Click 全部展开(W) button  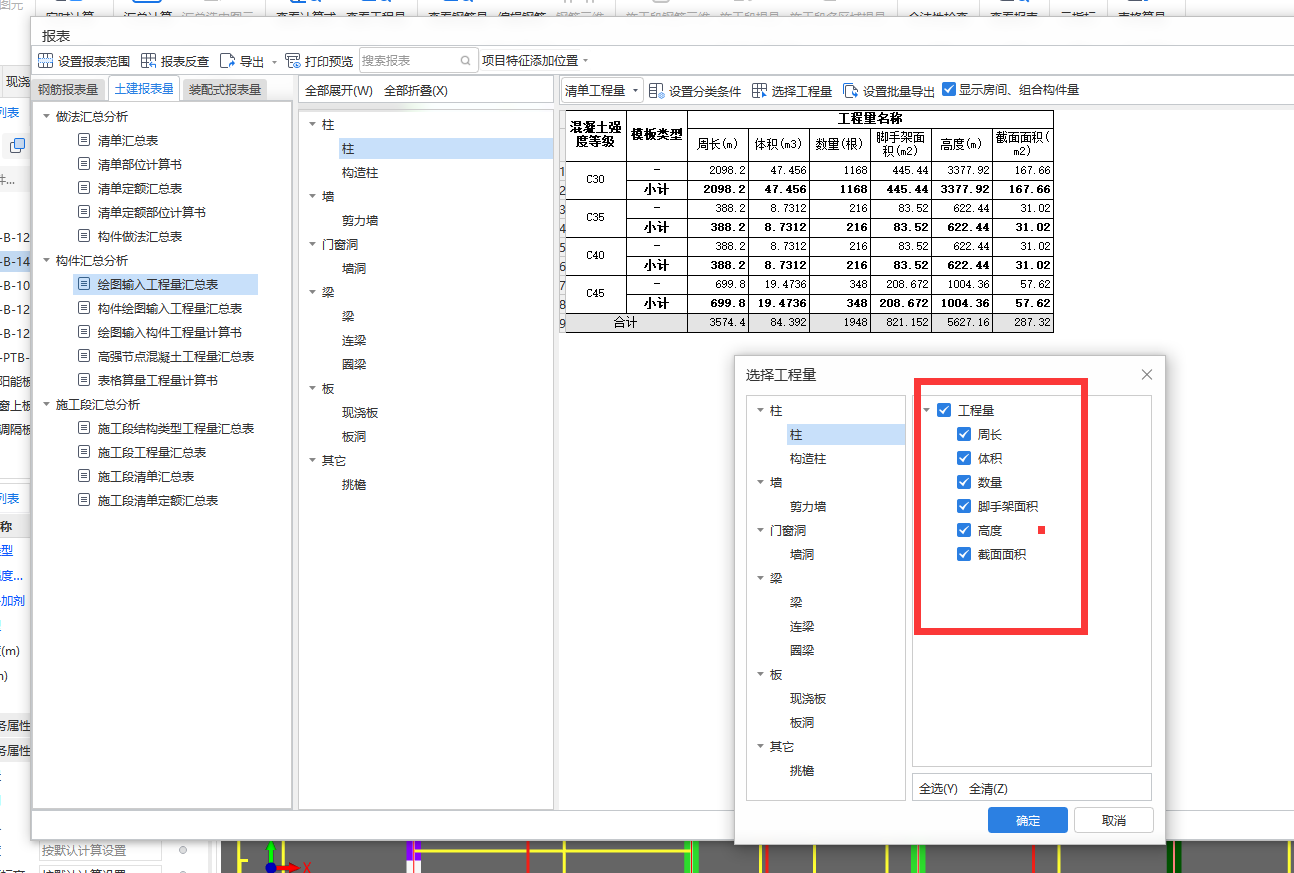point(338,90)
